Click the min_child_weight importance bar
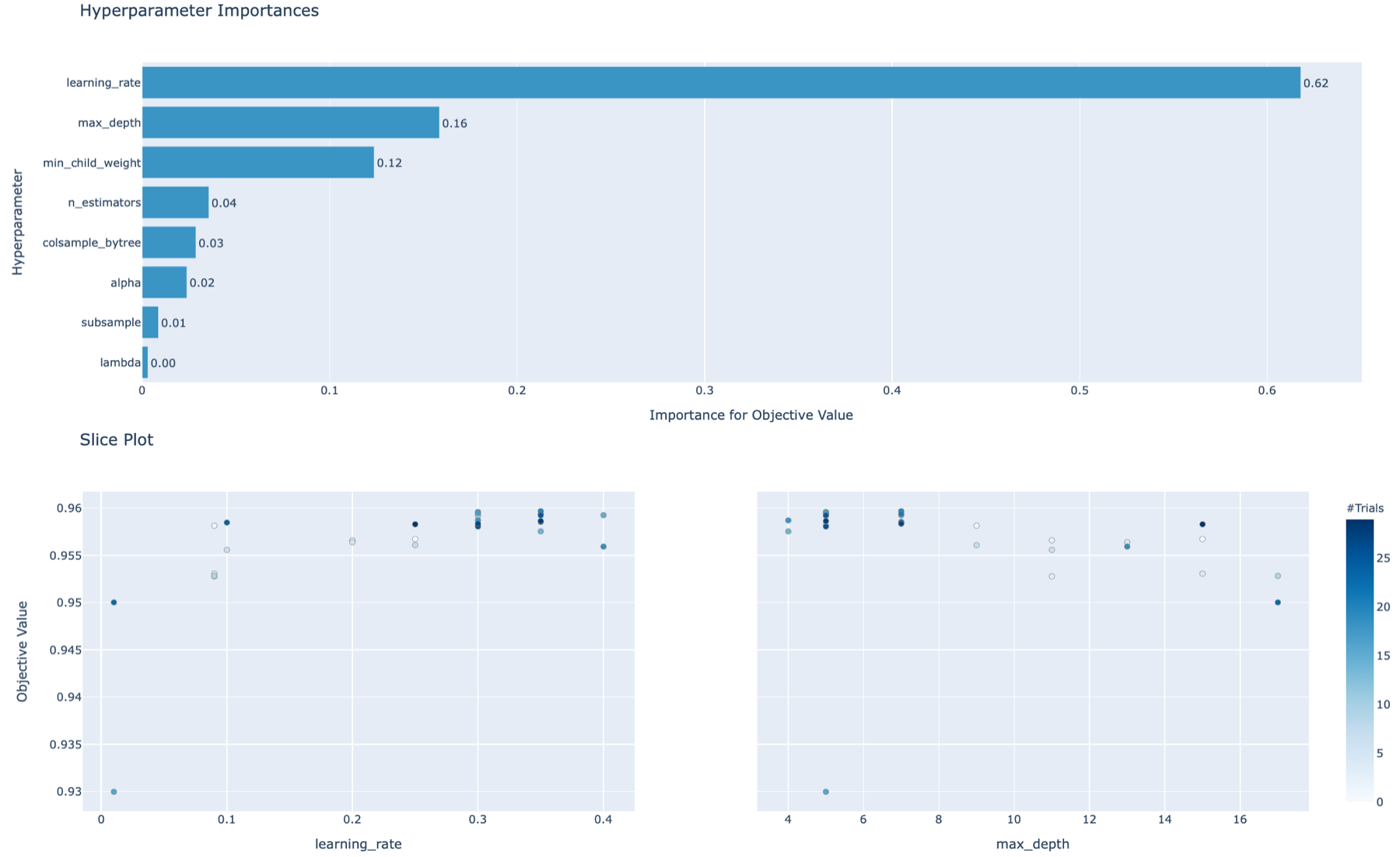Viewport: 1400px width, 857px height. (x=257, y=163)
